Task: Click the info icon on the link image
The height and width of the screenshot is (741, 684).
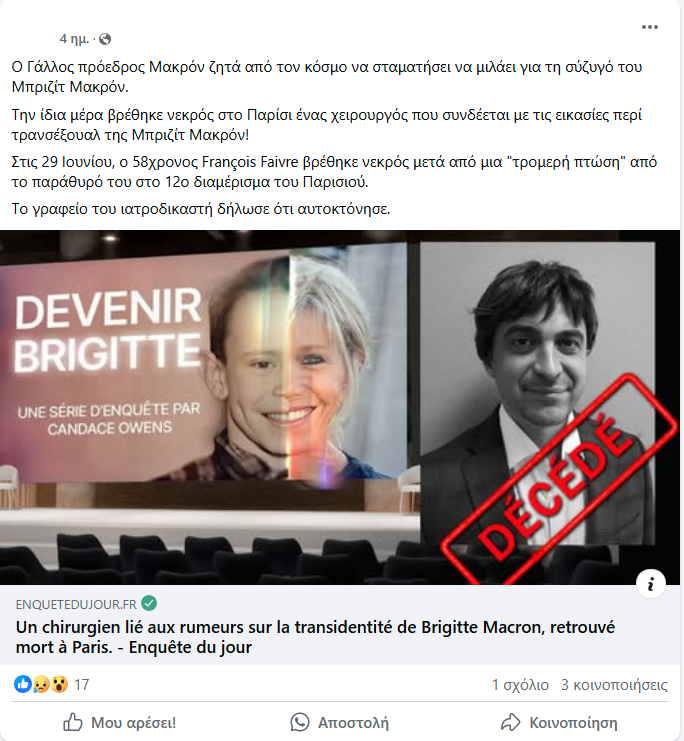Action: pyautogui.click(x=651, y=584)
